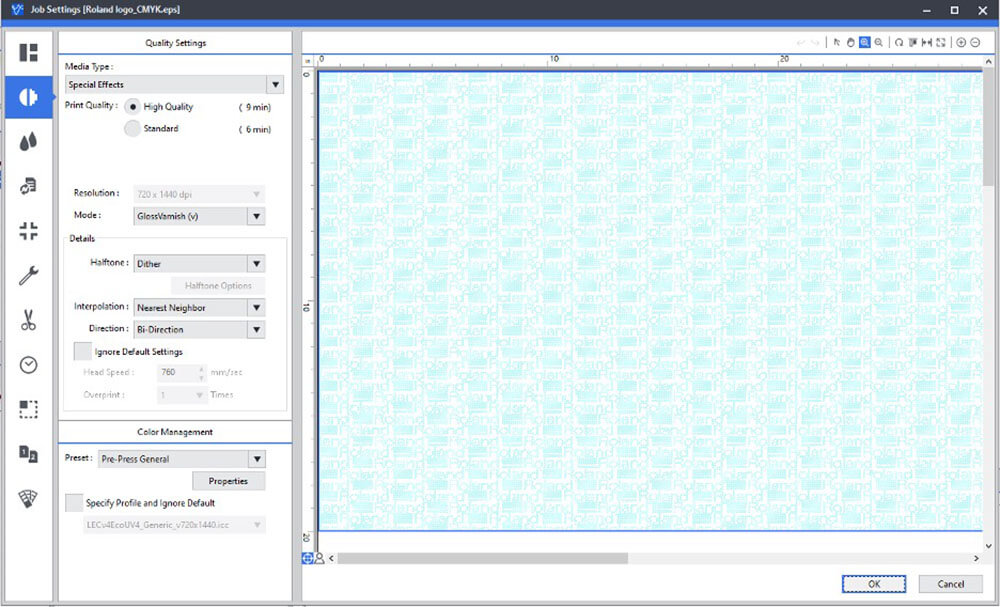
Task: Open the Layout settings icon in sidebar
Action: point(28,52)
